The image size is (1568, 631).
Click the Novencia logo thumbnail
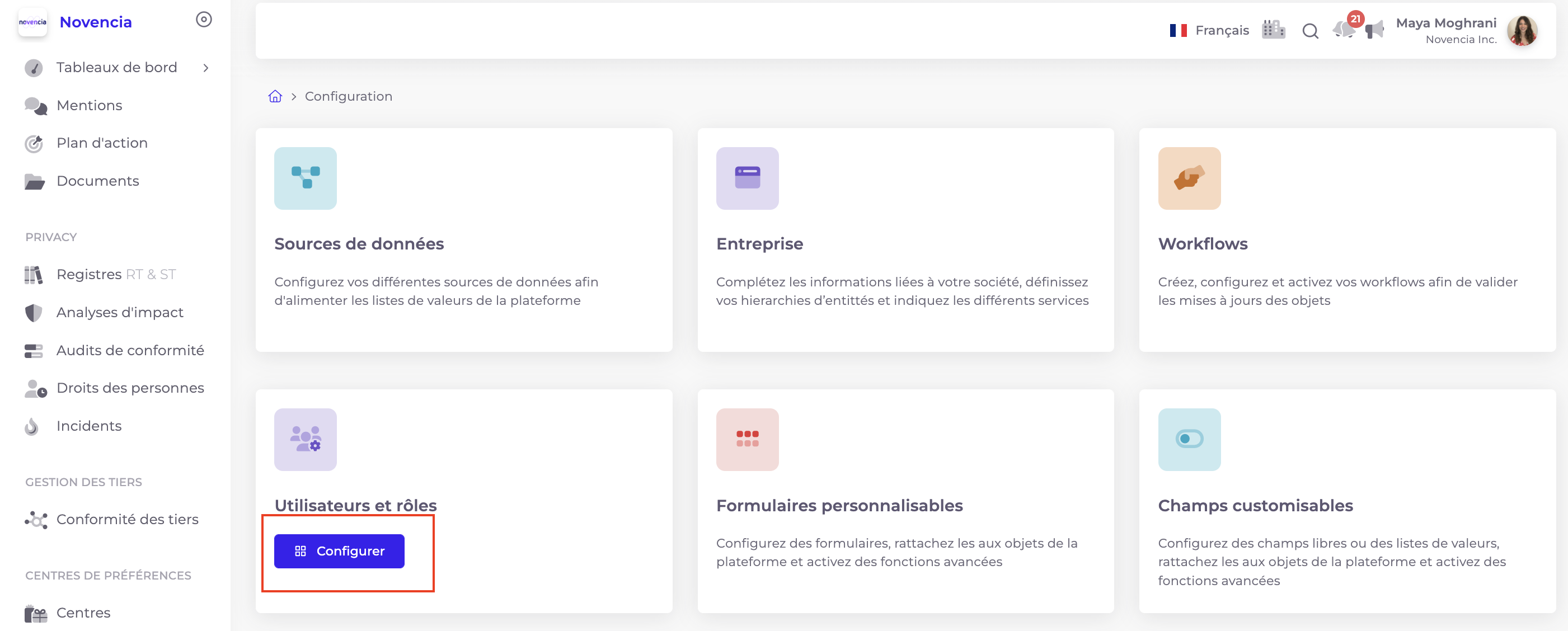tap(32, 22)
